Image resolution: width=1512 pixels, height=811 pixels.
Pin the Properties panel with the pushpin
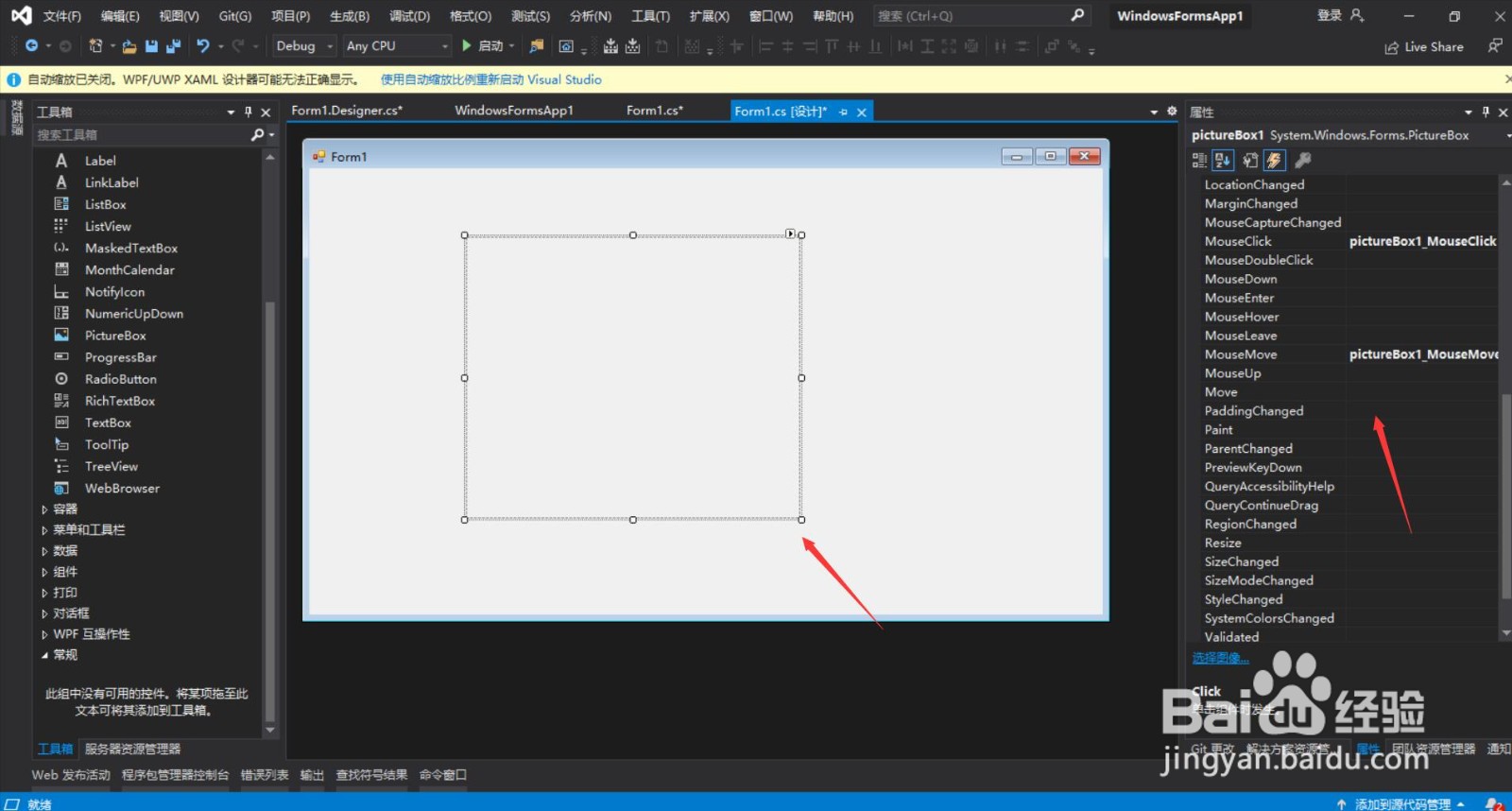coord(1486,112)
